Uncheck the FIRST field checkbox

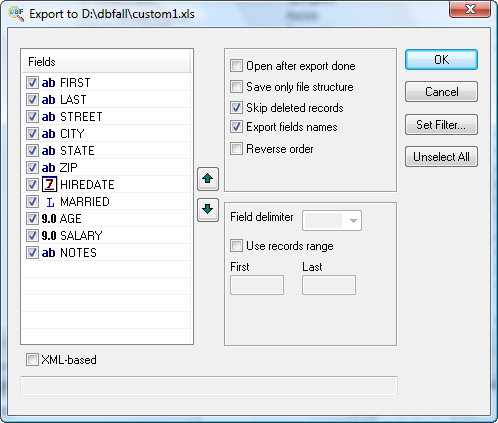click(32, 82)
